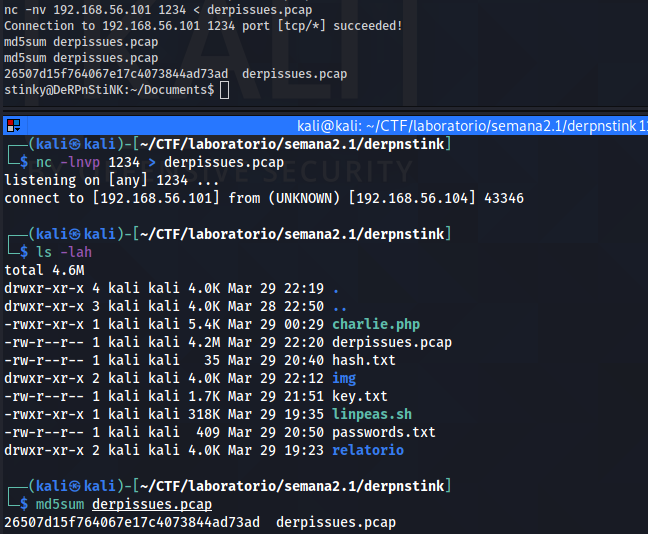The image size is (648, 534).
Task: Click the img directory name
Action: coord(344,378)
